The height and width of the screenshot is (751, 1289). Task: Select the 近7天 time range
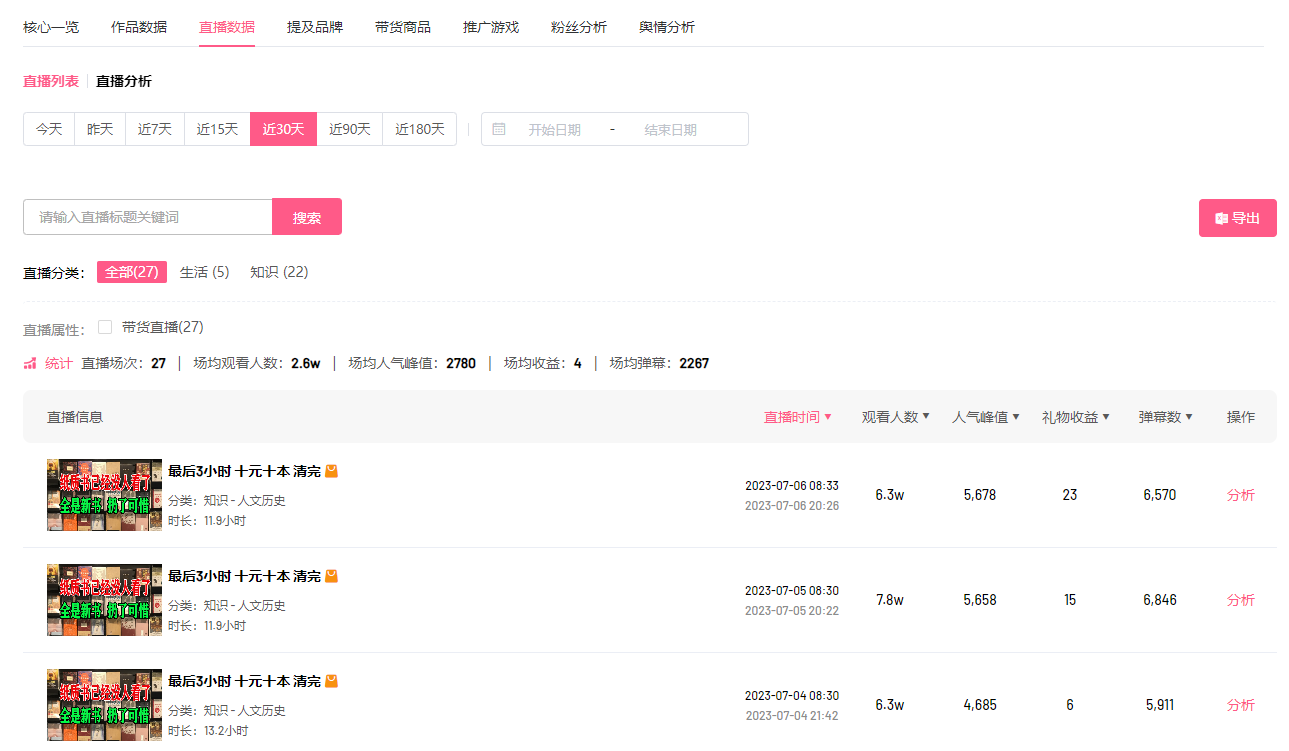pyautogui.click(x=155, y=129)
